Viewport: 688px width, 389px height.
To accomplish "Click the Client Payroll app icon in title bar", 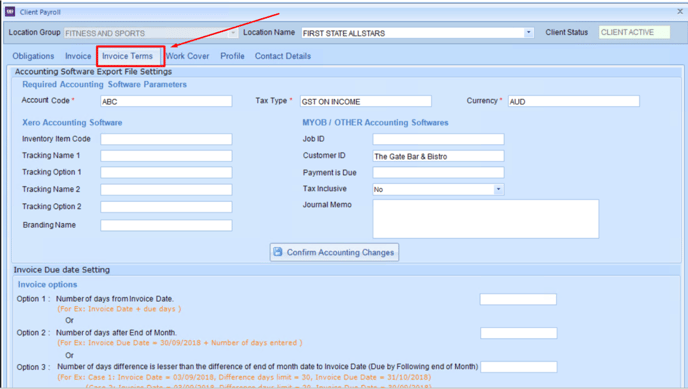I will [x=10, y=11].
